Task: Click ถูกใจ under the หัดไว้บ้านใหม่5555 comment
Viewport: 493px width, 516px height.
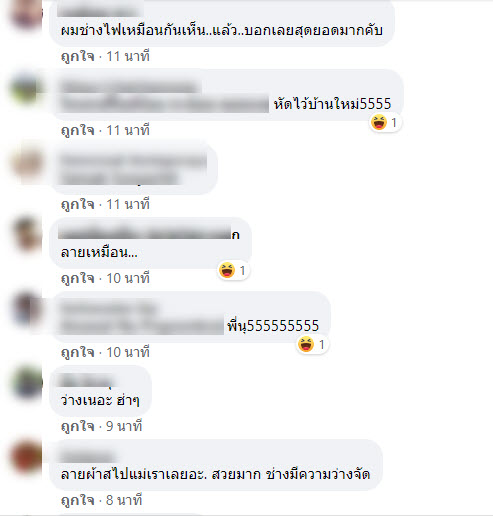Action: click(x=78, y=130)
